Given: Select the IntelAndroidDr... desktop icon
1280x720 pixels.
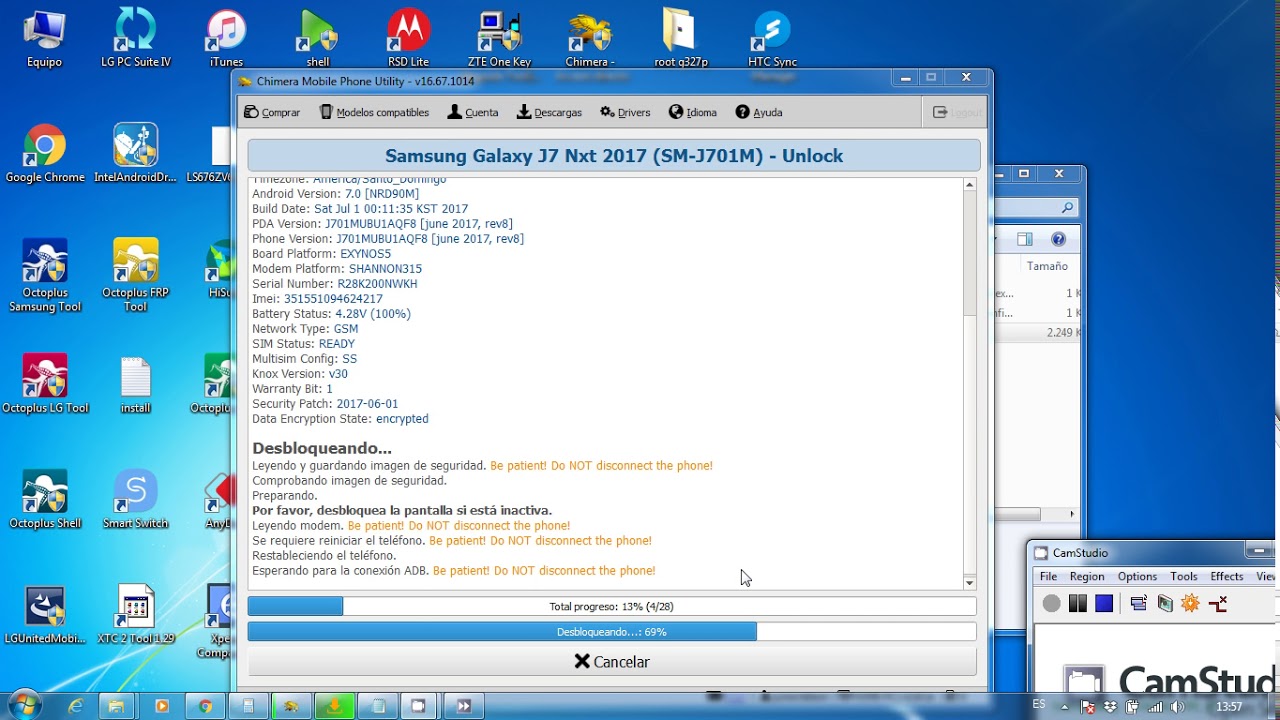Looking at the screenshot, I should (x=136, y=153).
